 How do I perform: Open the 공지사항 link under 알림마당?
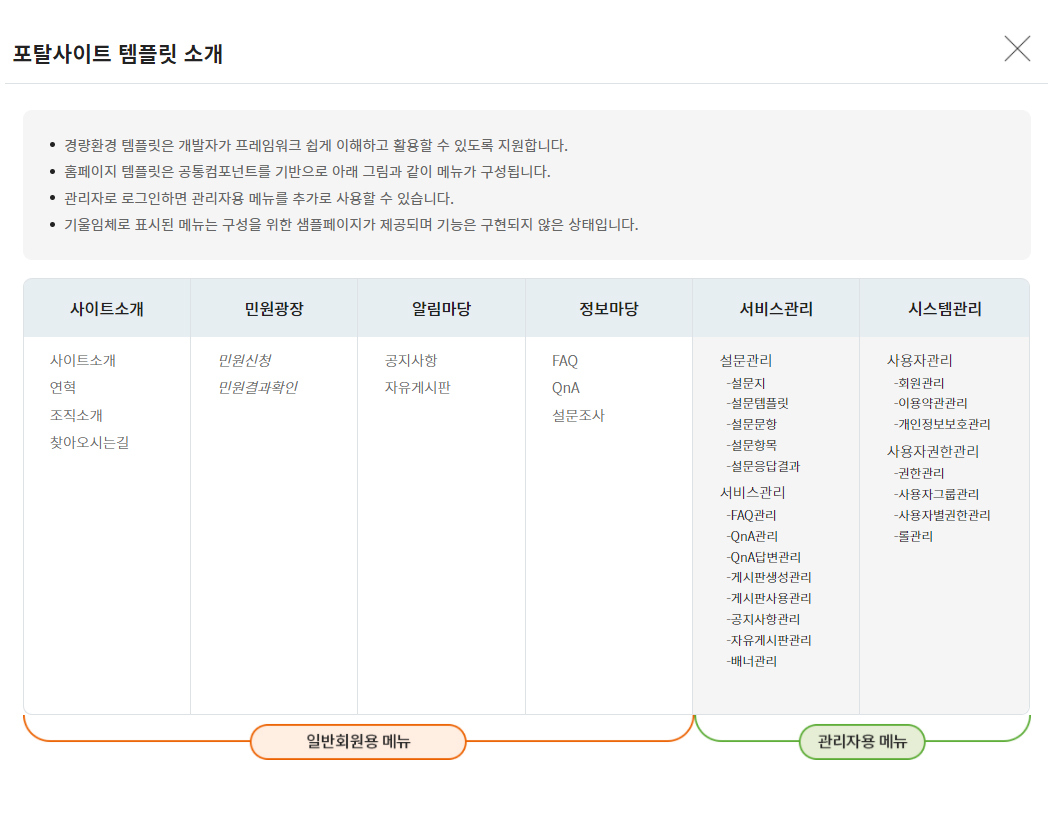410,360
